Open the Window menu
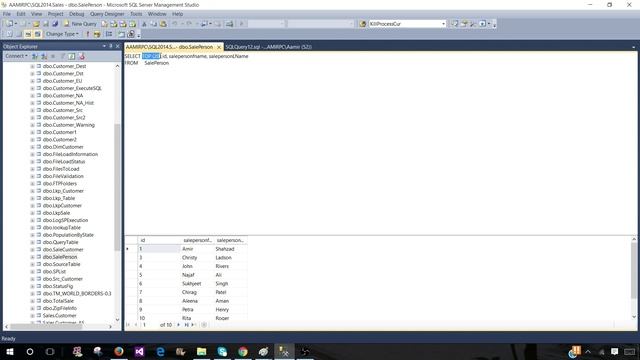640x360 pixels. pos(157,14)
